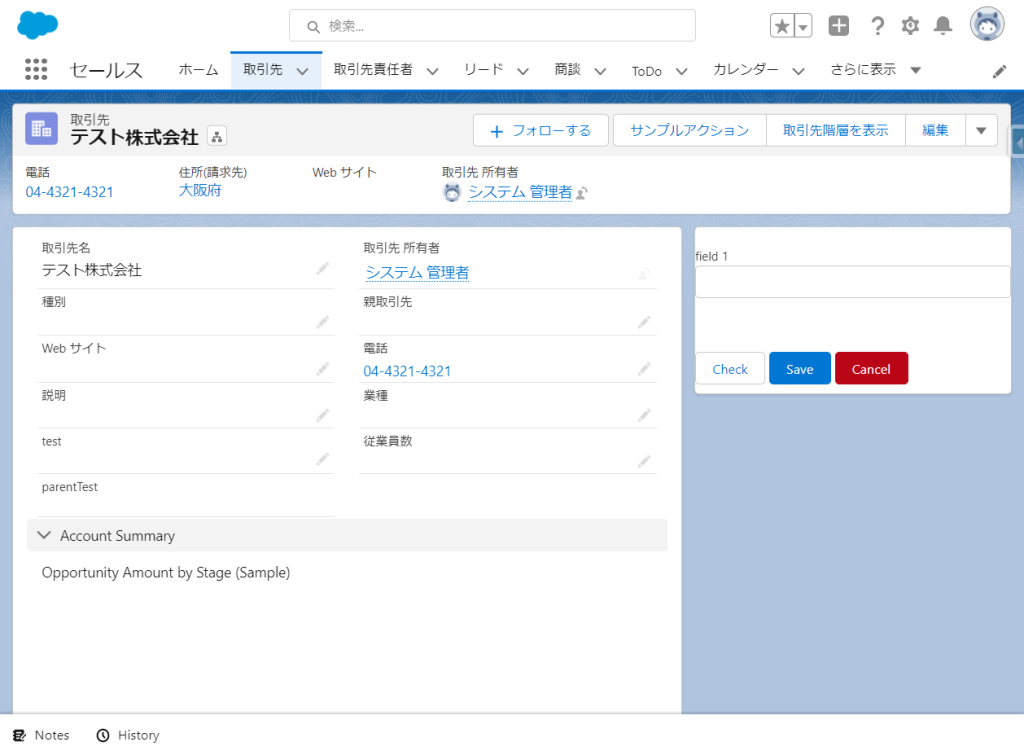Image resolution: width=1024 pixels, height=755 pixels.
Task: Open the リード tab dropdown chevron
Action: pos(522,71)
